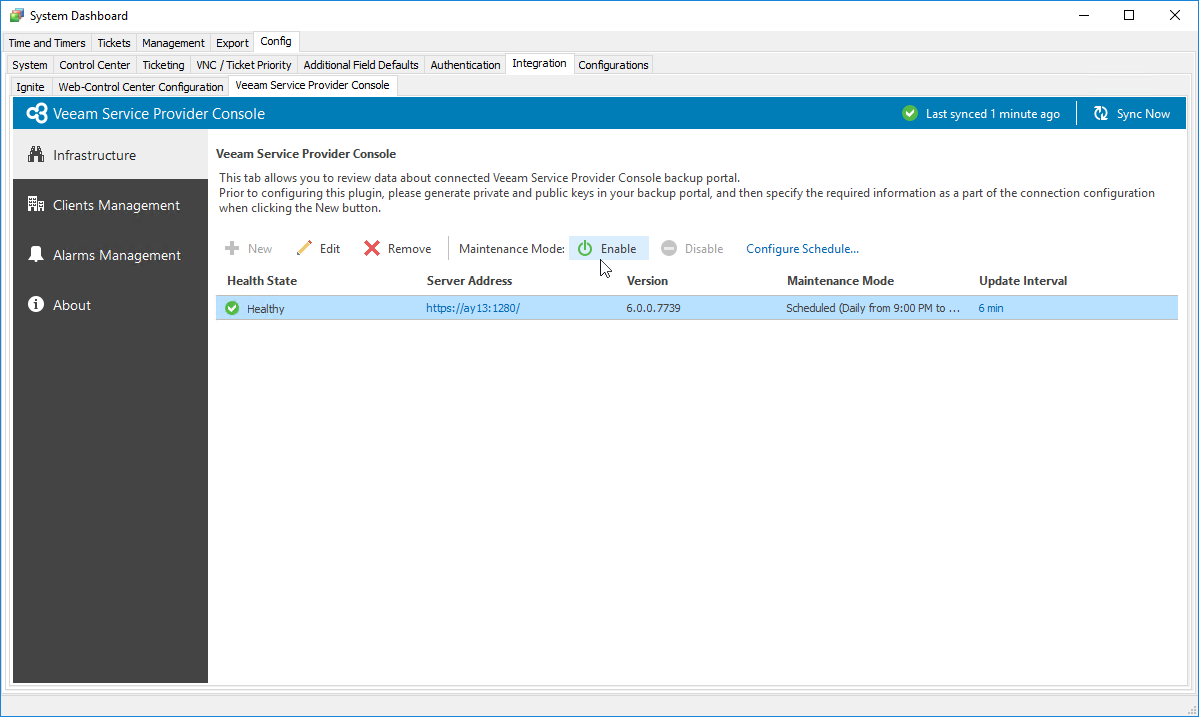
Task: Click the Edit button
Action: 318,248
